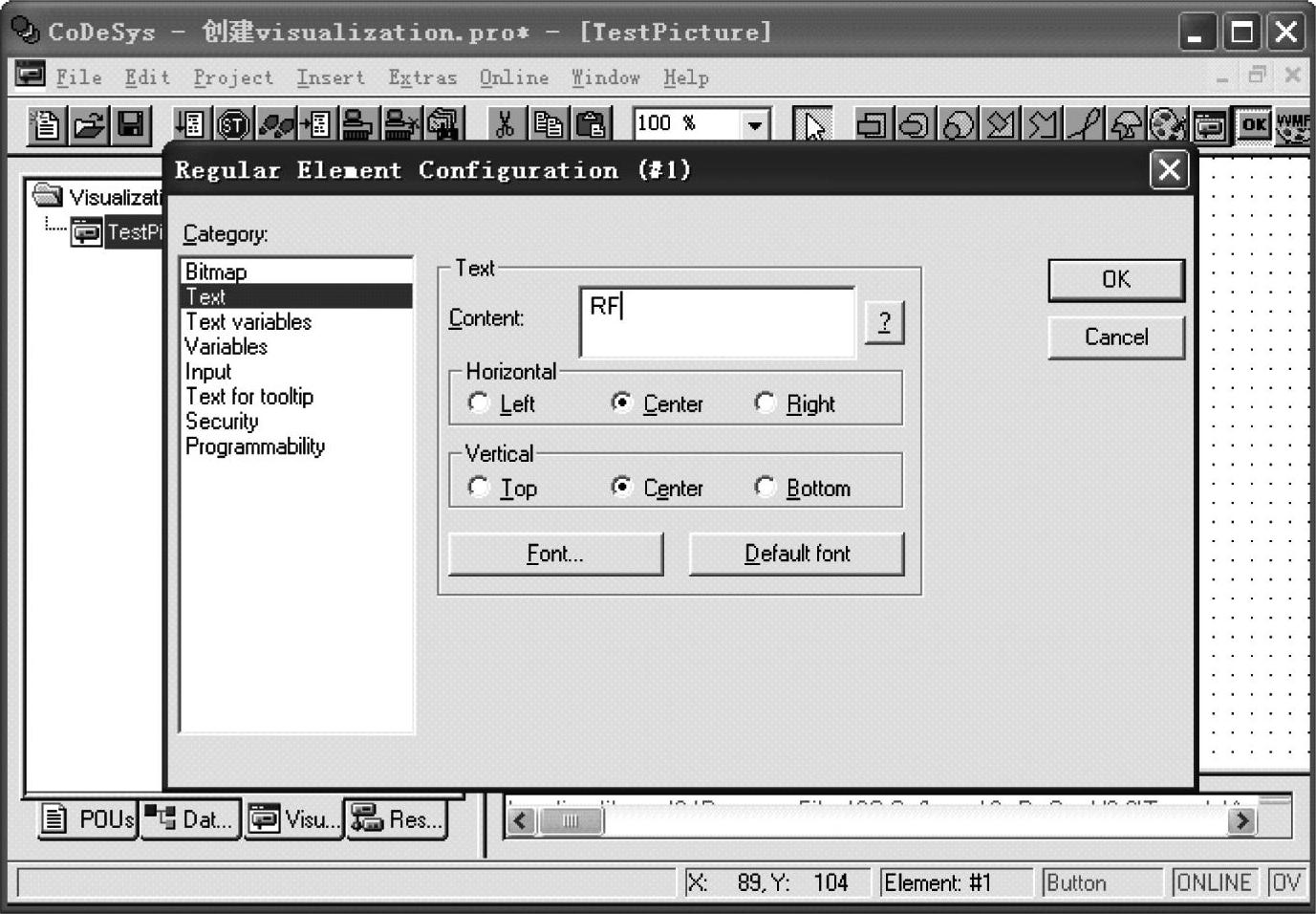1316x914 pixels.
Task: Click in the Content text field
Action: click(717, 322)
